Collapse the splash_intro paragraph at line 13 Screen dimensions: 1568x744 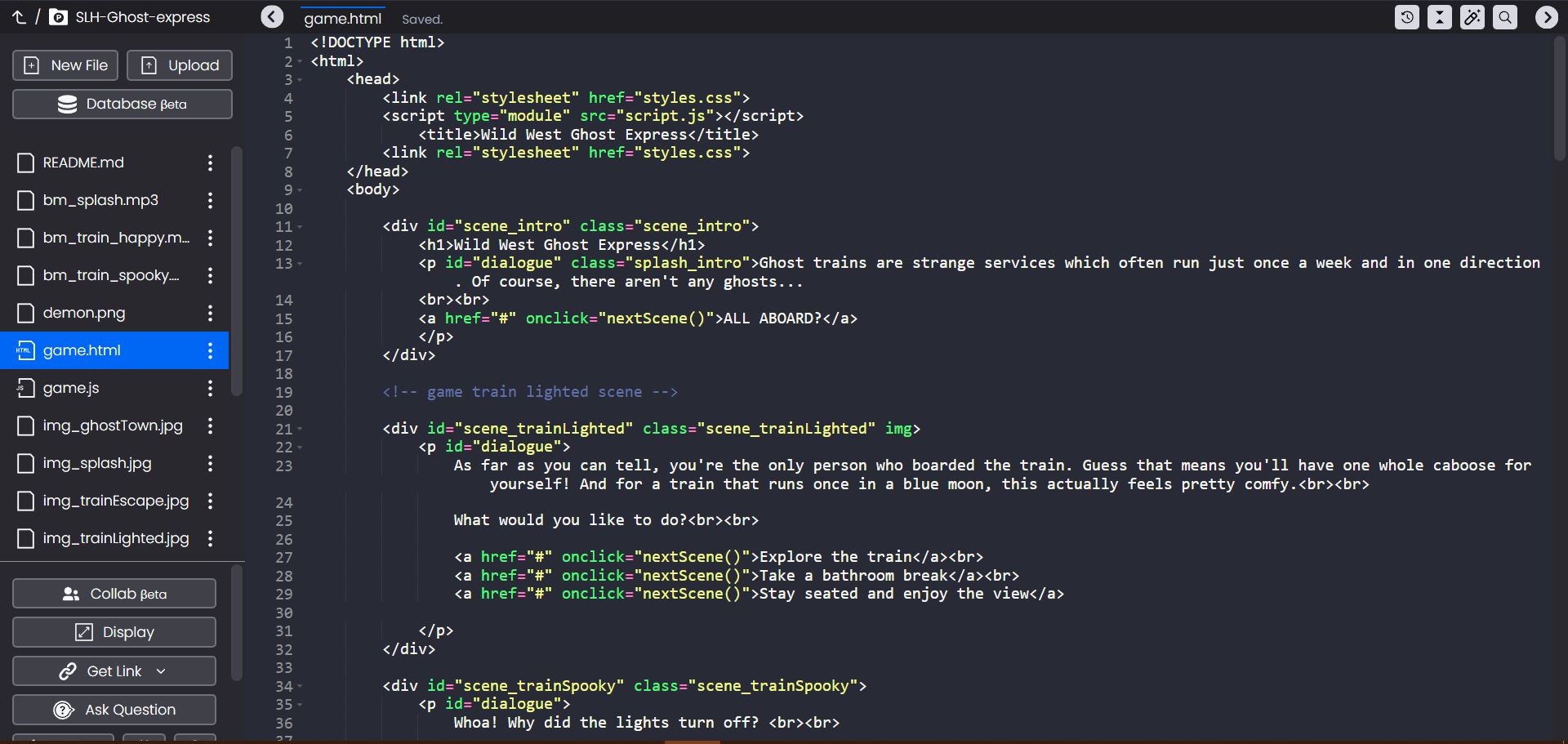300,264
